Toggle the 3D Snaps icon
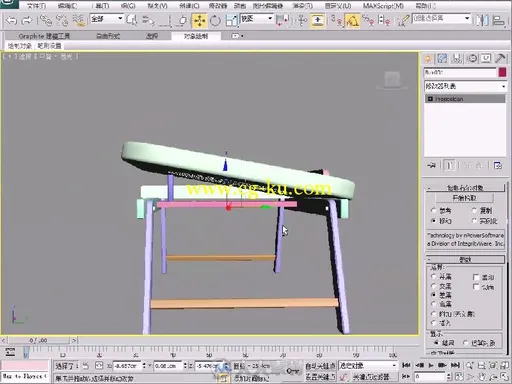 337,21
